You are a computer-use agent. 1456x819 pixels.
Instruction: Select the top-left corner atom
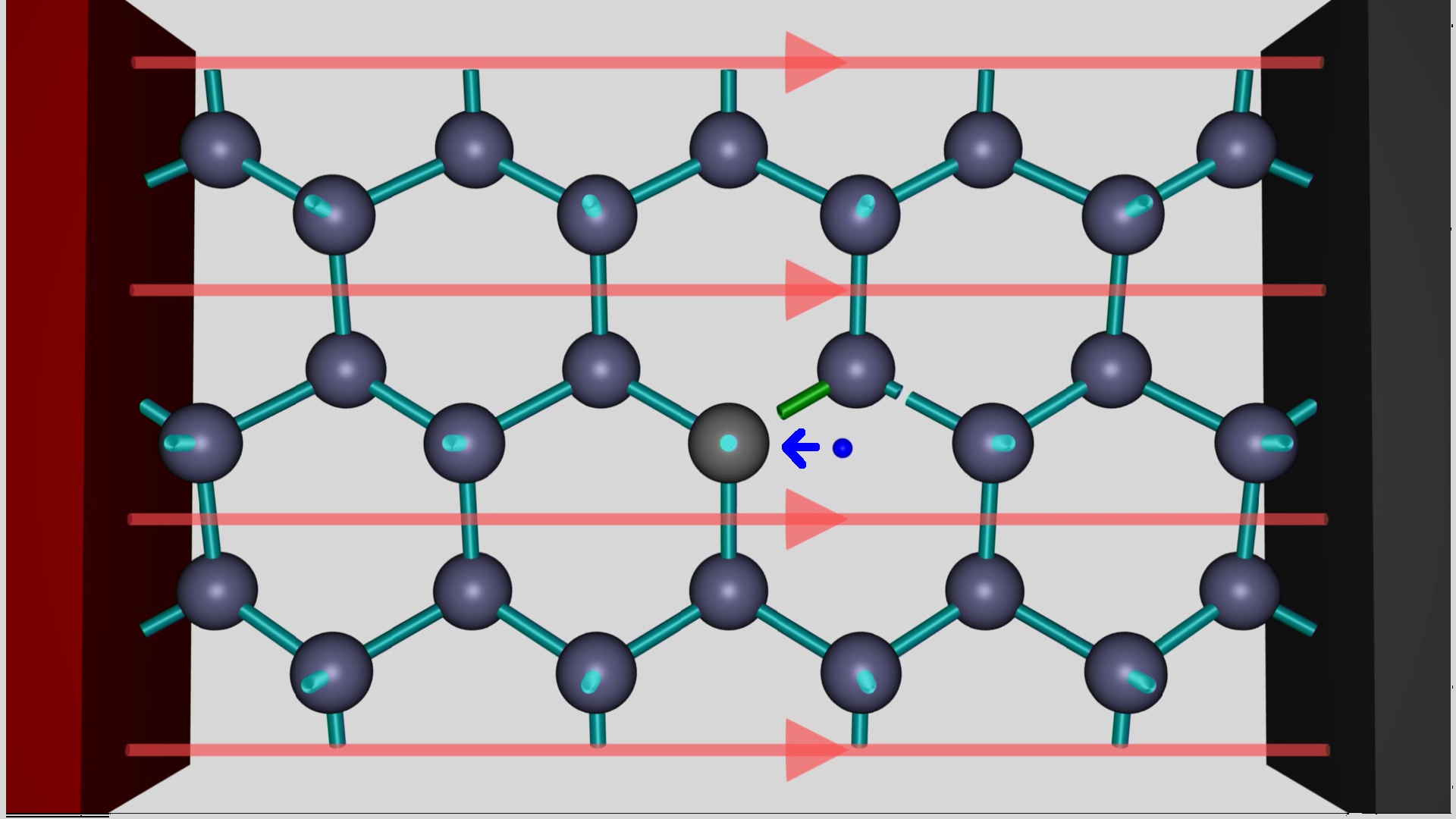point(221,149)
